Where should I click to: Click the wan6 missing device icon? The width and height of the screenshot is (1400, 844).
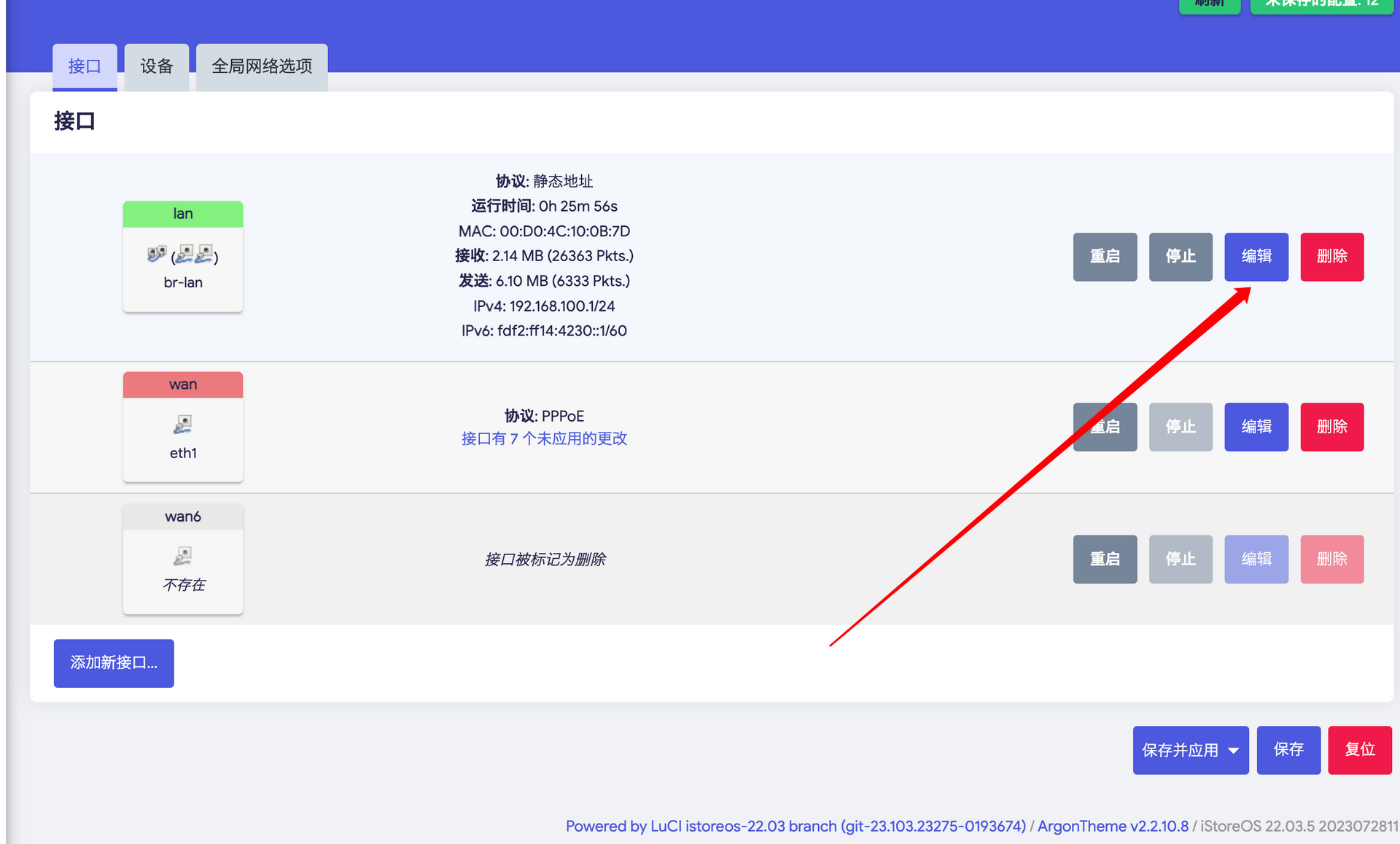pos(183,557)
